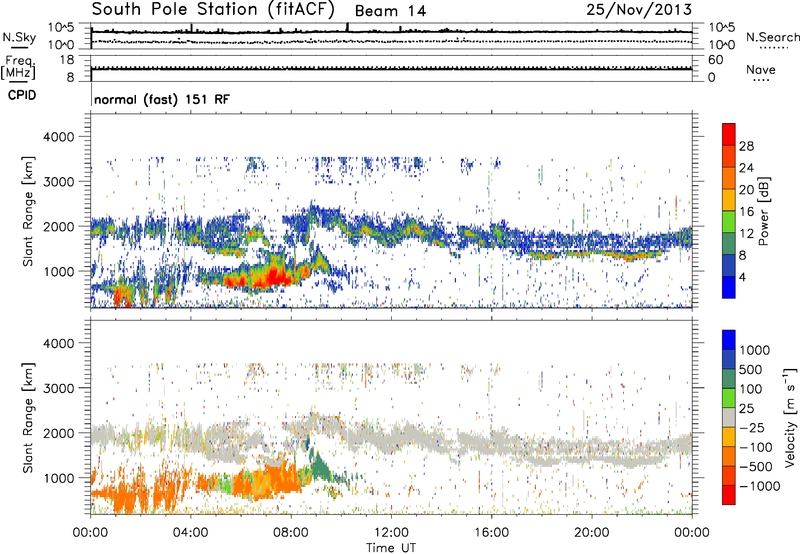Click the '4000' tick label on the power panel
Image resolution: width=800 pixels, height=554 pixels.
(x=58, y=137)
